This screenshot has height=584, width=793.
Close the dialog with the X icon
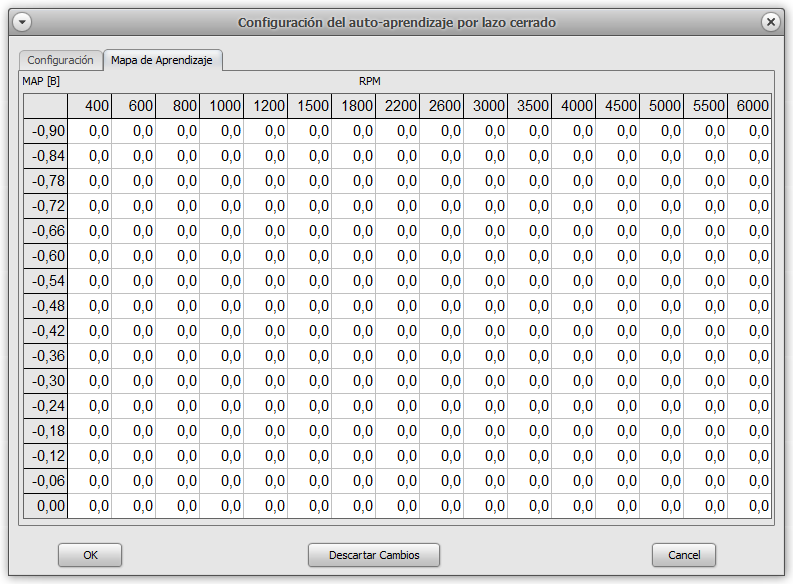[x=770, y=22]
